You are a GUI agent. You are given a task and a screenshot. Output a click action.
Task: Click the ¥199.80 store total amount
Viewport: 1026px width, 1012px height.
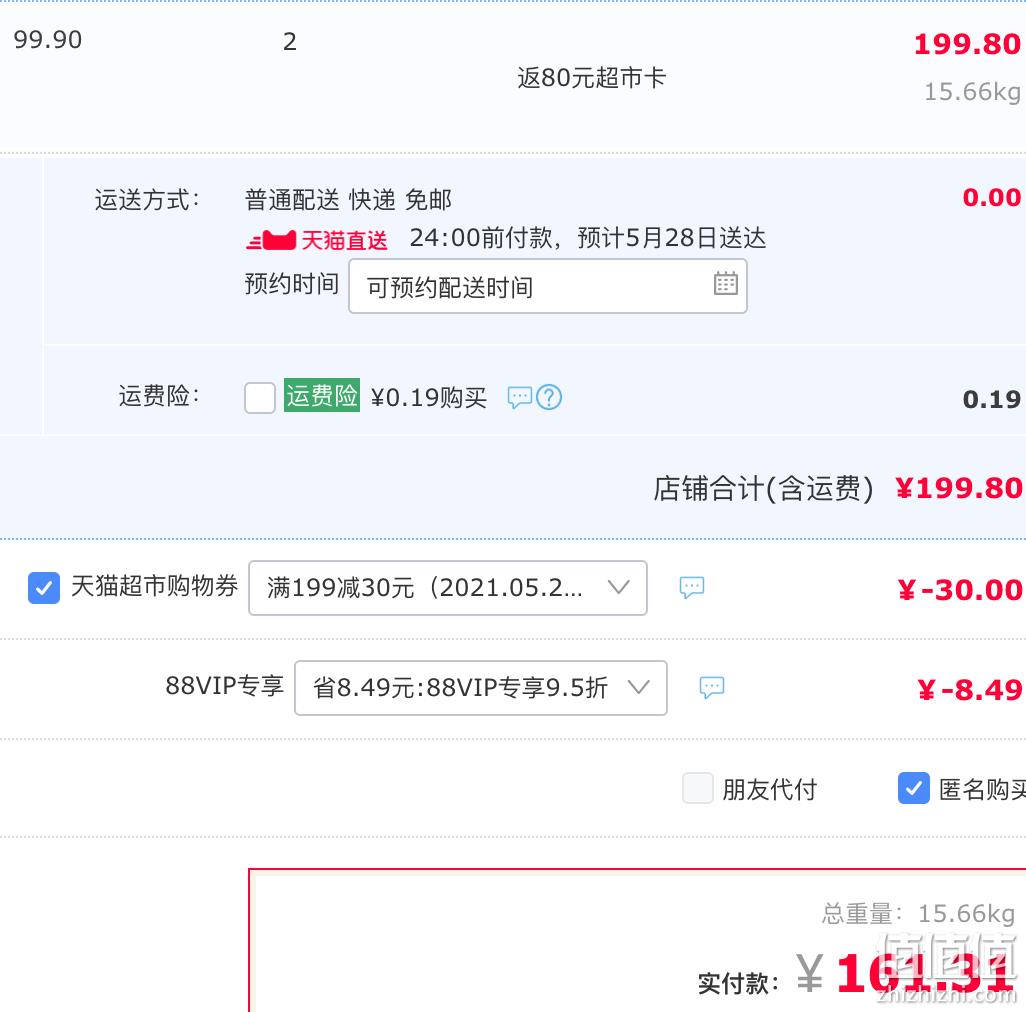pos(959,488)
